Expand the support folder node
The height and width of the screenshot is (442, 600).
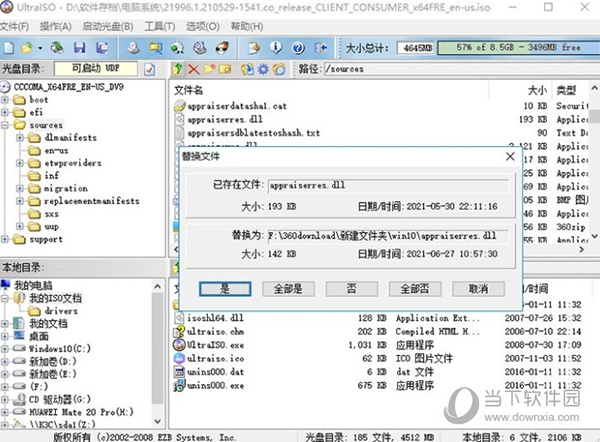click(x=5, y=239)
